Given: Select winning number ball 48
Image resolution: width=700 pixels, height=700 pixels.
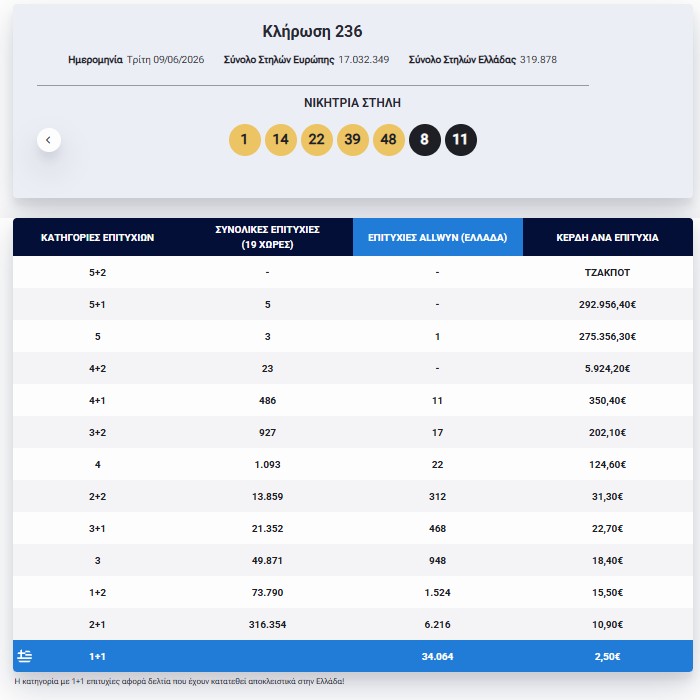Looking at the screenshot, I should (x=388, y=140).
